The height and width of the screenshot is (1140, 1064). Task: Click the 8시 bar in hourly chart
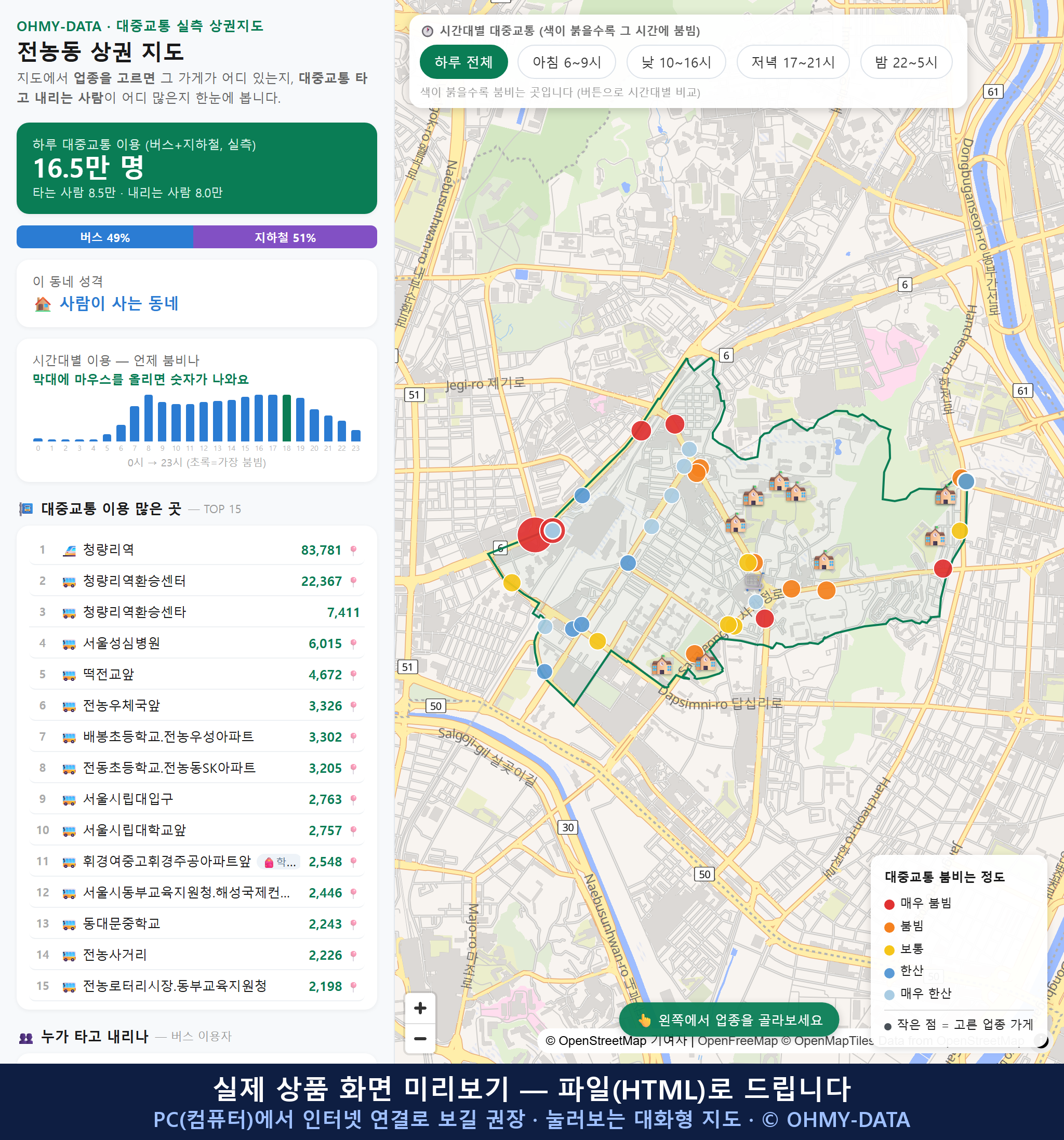149,418
